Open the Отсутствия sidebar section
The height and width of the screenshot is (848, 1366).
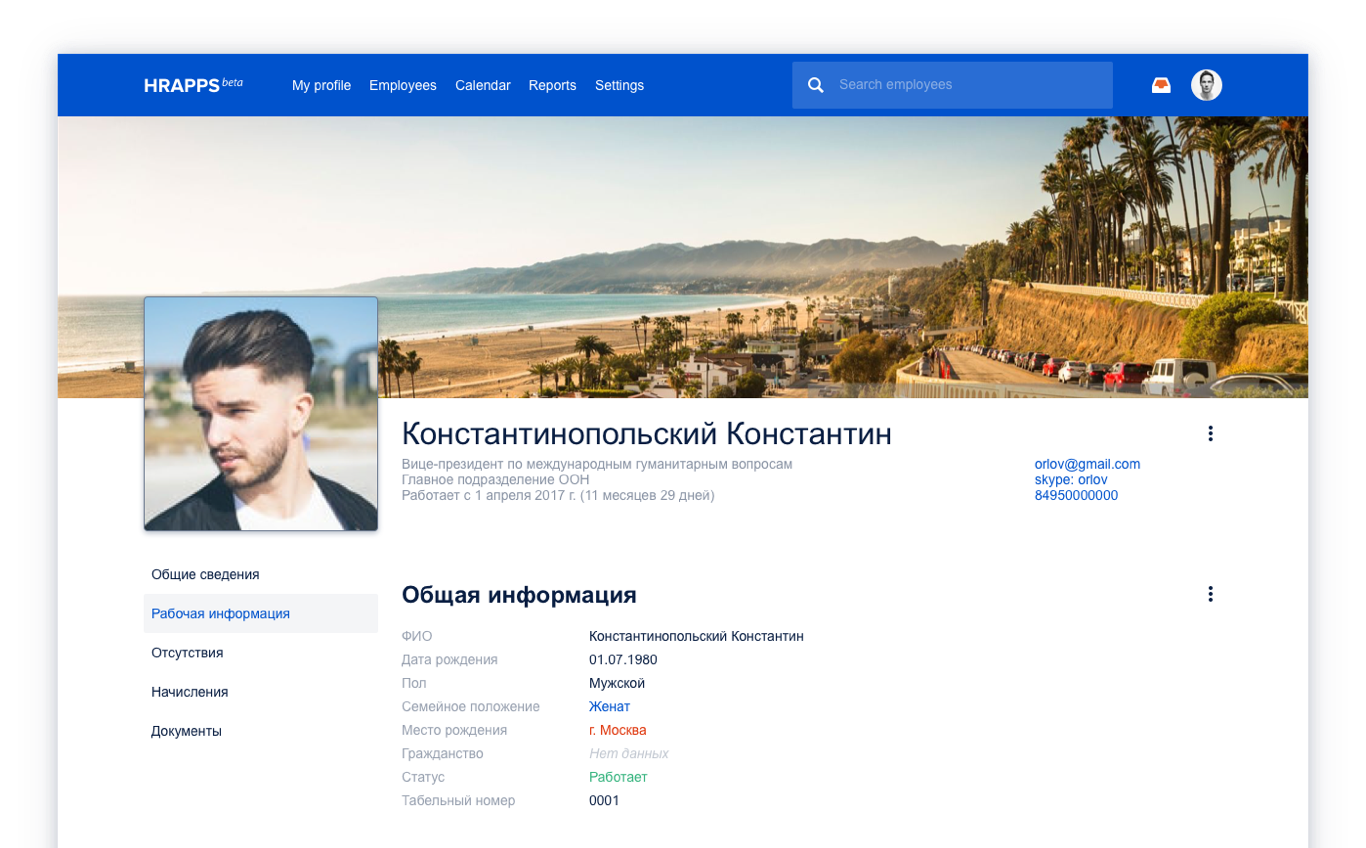(187, 652)
